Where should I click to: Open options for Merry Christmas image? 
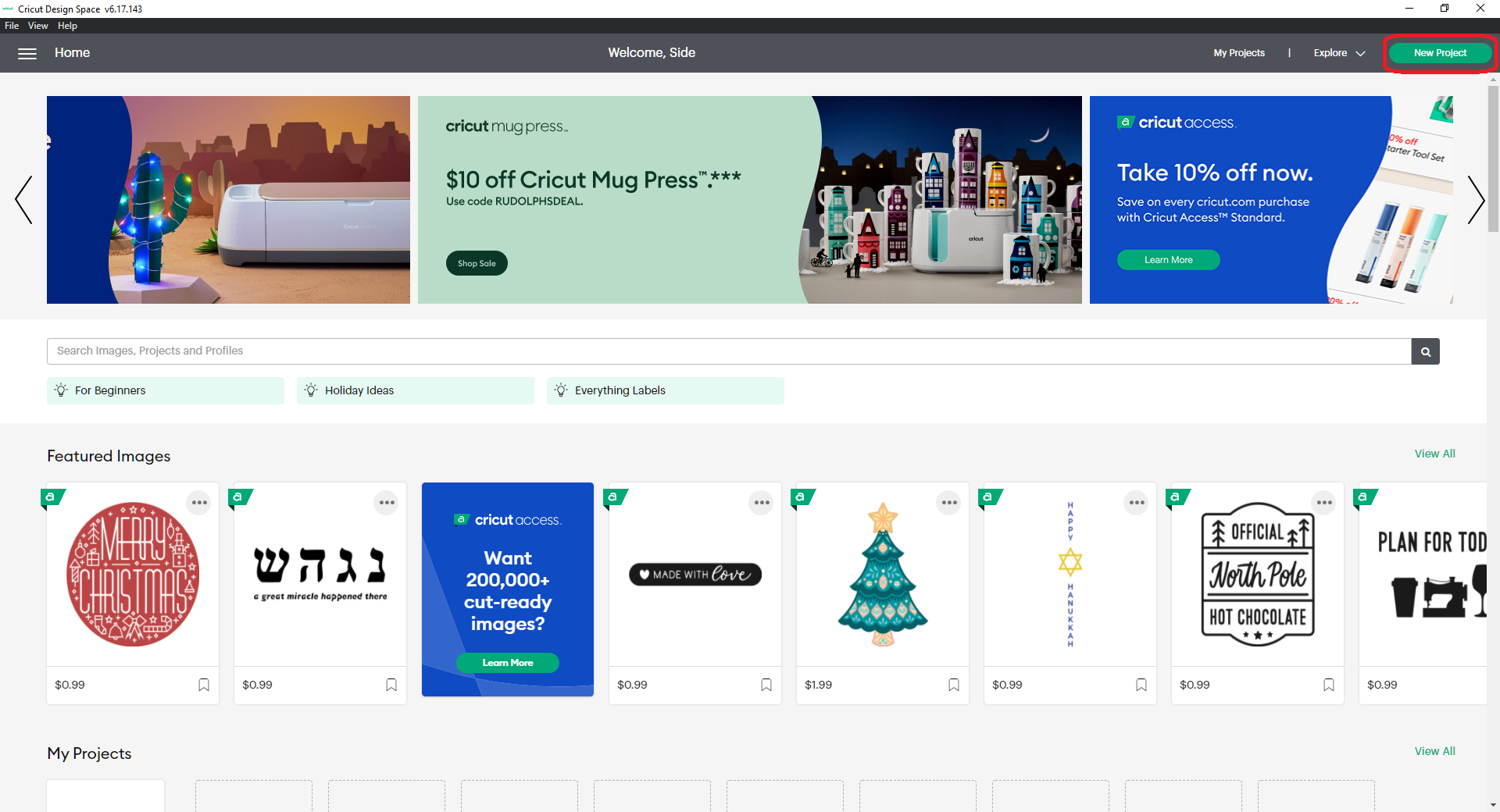tap(199, 503)
